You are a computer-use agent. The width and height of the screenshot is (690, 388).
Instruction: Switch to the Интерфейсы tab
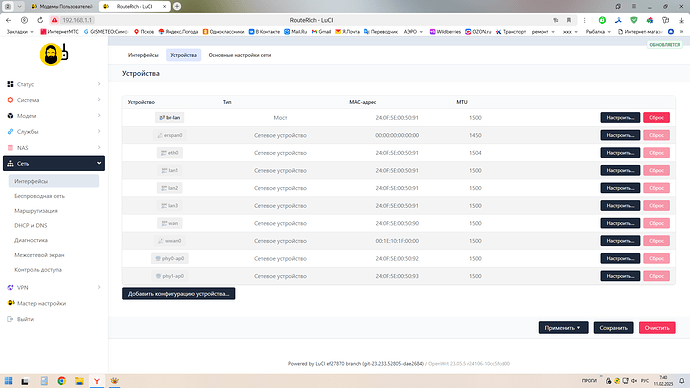pyautogui.click(x=143, y=55)
